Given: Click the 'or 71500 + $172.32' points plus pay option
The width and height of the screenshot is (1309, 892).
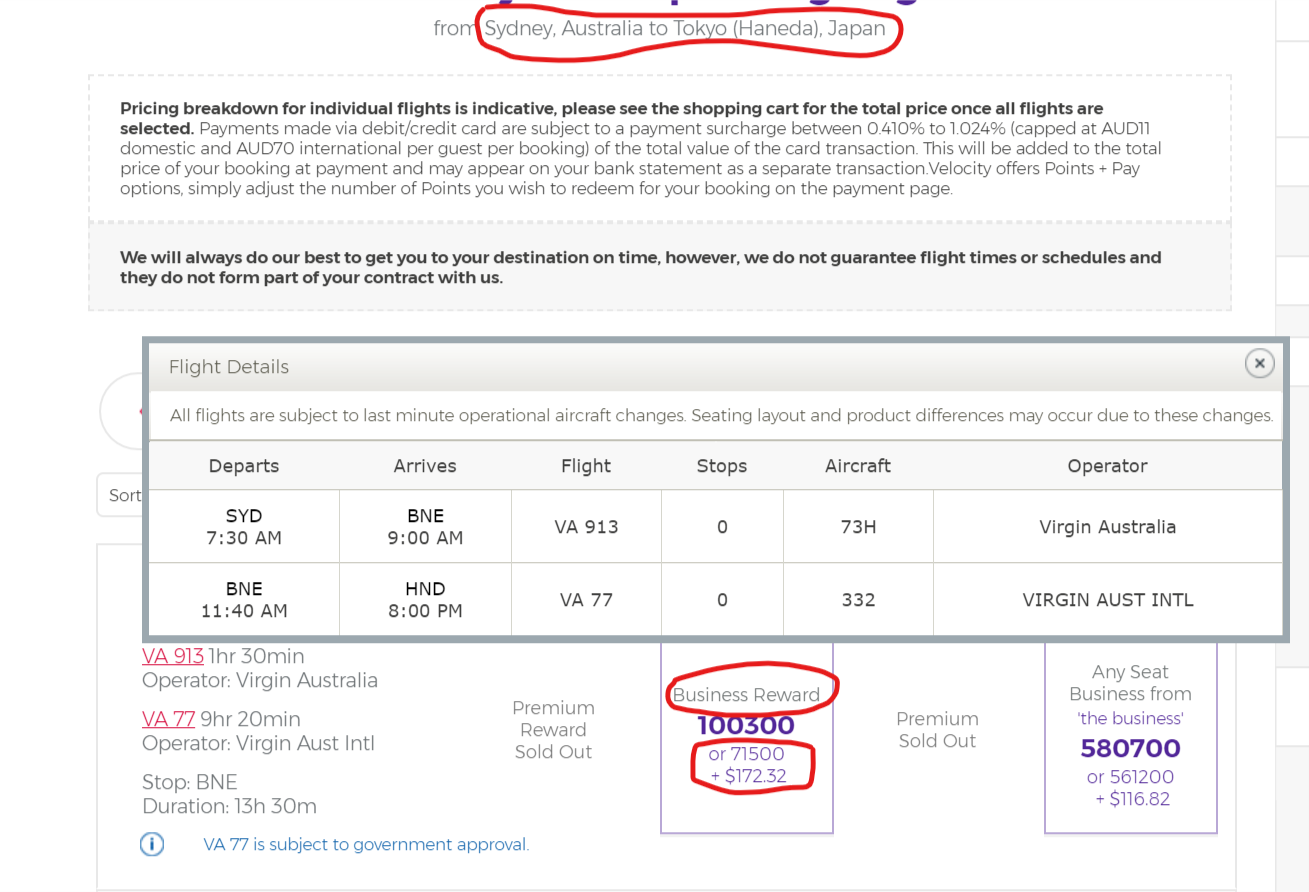Looking at the screenshot, I should 747,765.
